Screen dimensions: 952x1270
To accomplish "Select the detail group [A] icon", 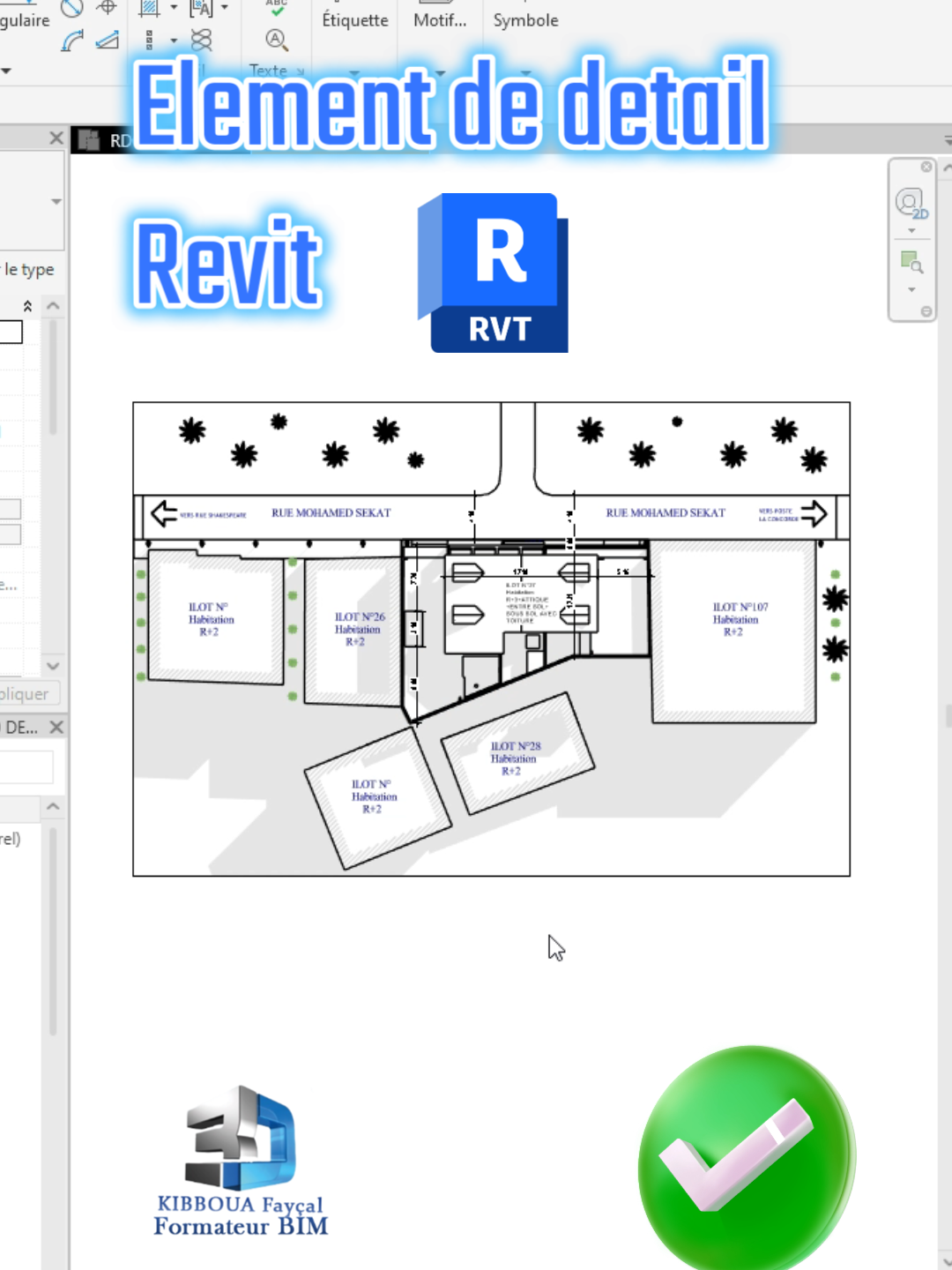I will click(201, 8).
